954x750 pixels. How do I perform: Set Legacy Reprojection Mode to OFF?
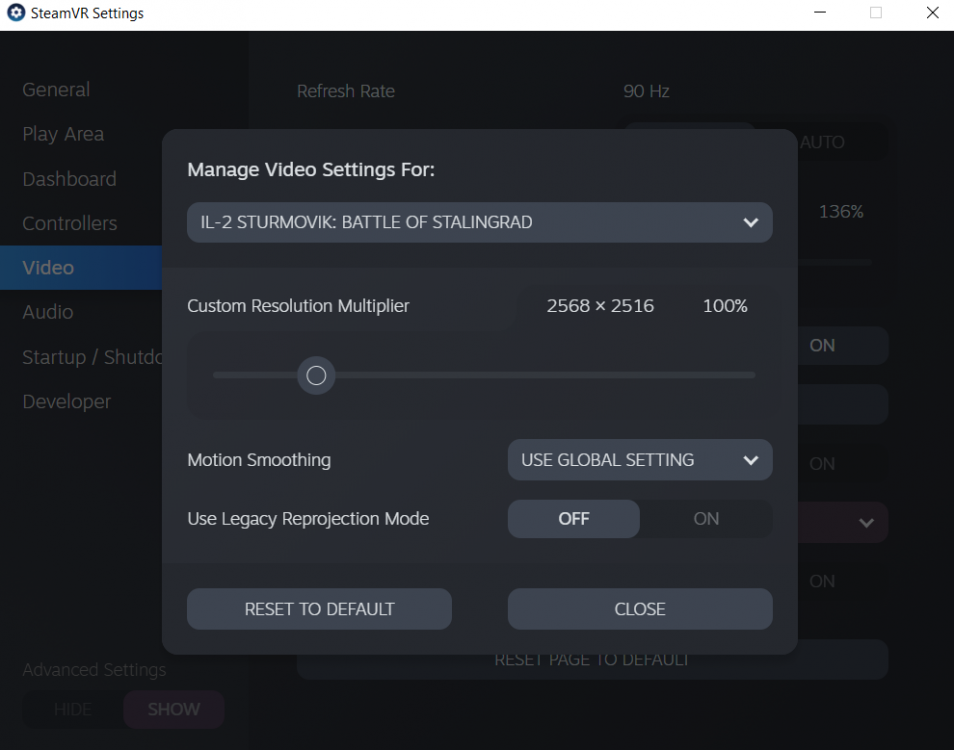[574, 519]
